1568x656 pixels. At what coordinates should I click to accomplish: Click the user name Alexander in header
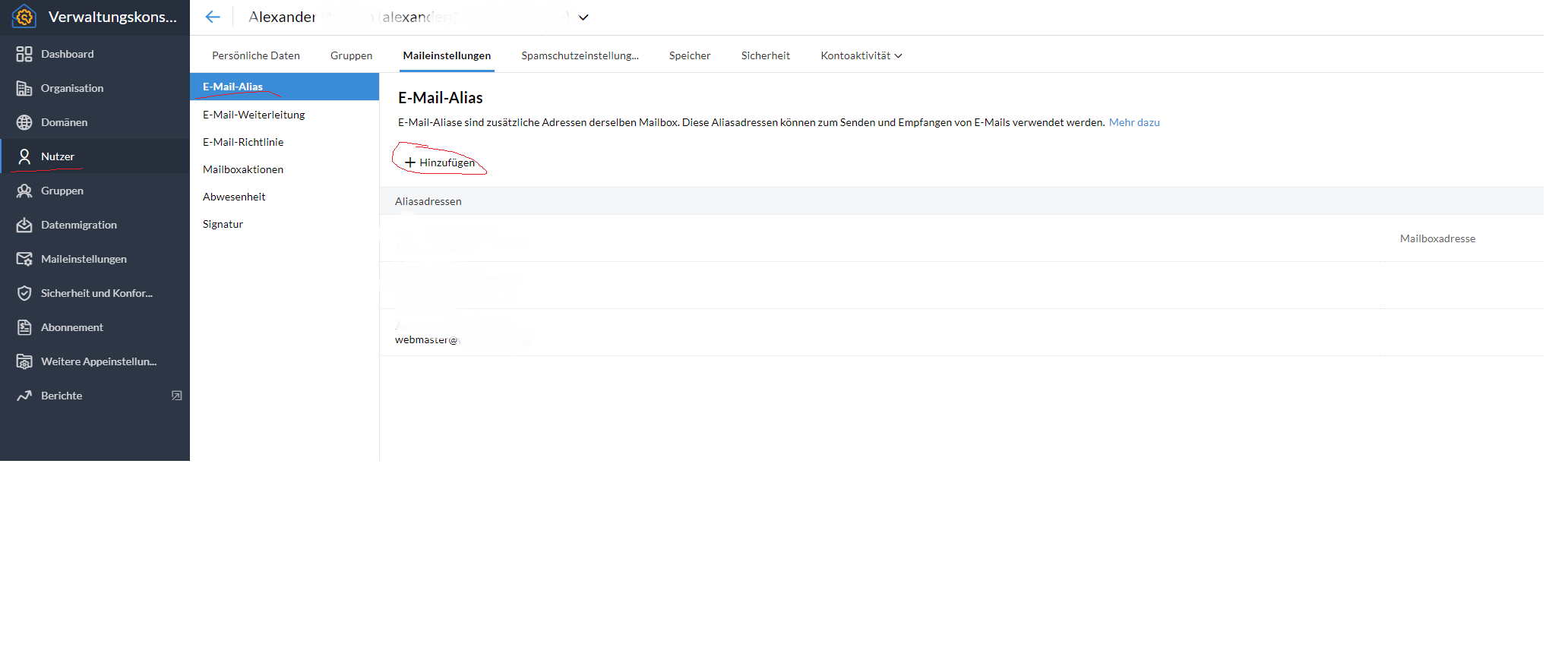[x=282, y=17]
